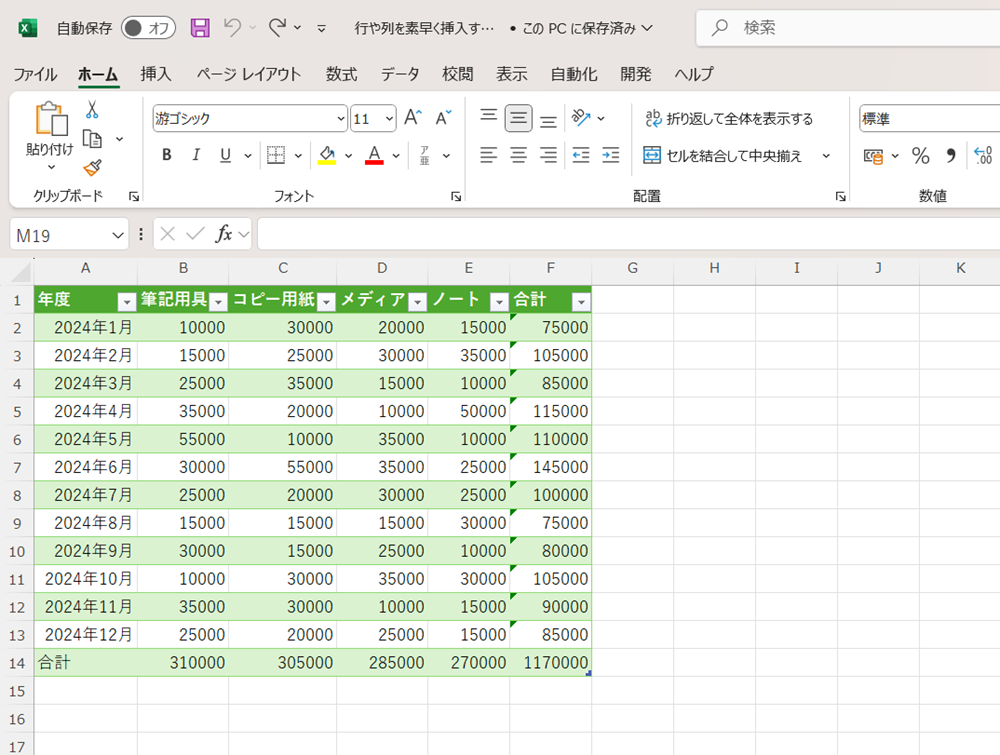The image size is (1000, 755).
Task: Increase decimal places
Action: (x=983, y=156)
